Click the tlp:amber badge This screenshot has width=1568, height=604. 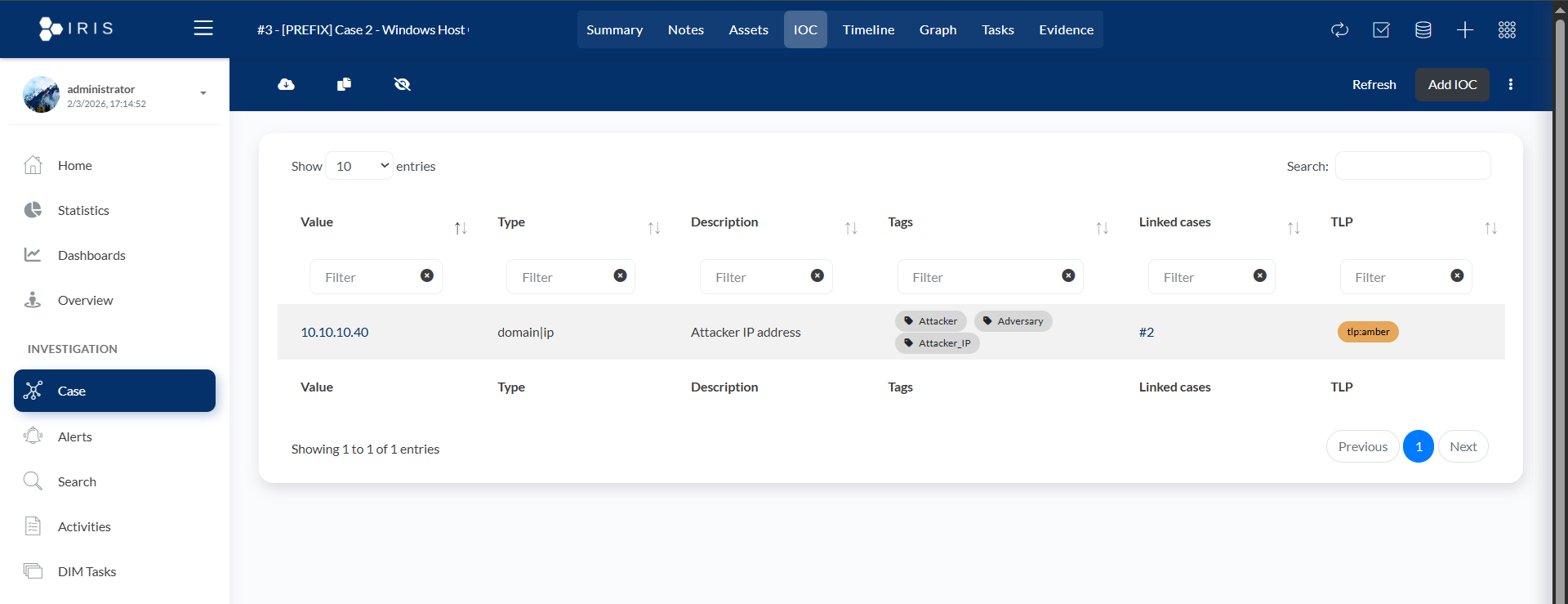1367,332
